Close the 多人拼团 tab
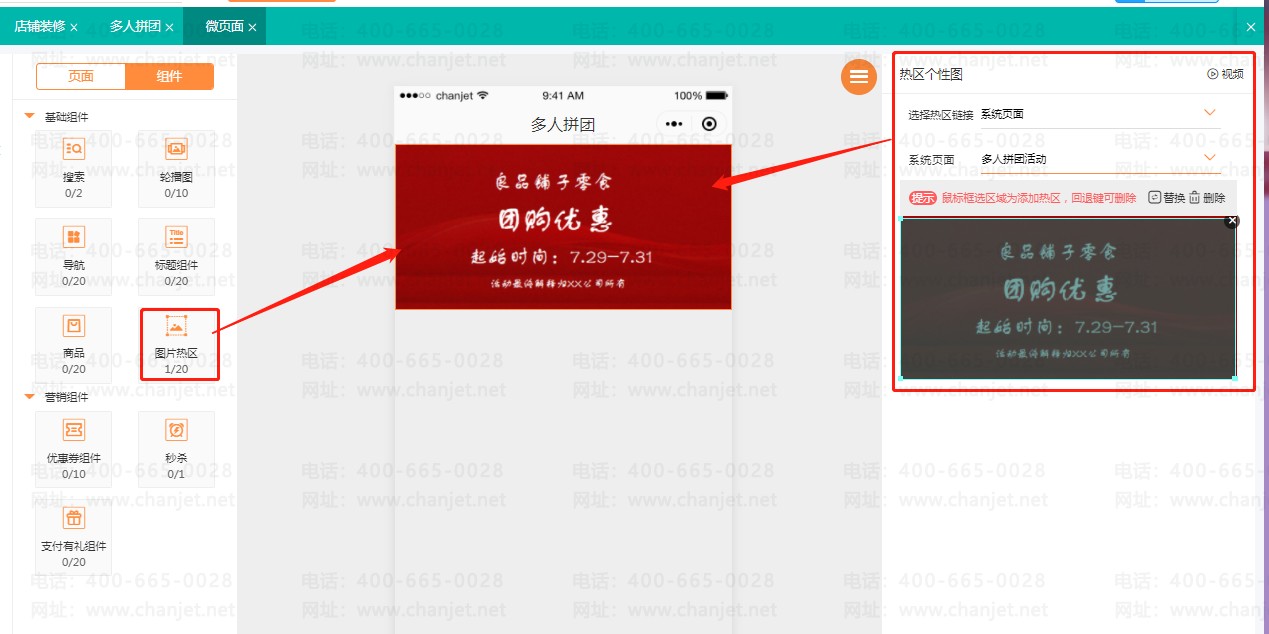 pyautogui.click(x=169, y=28)
